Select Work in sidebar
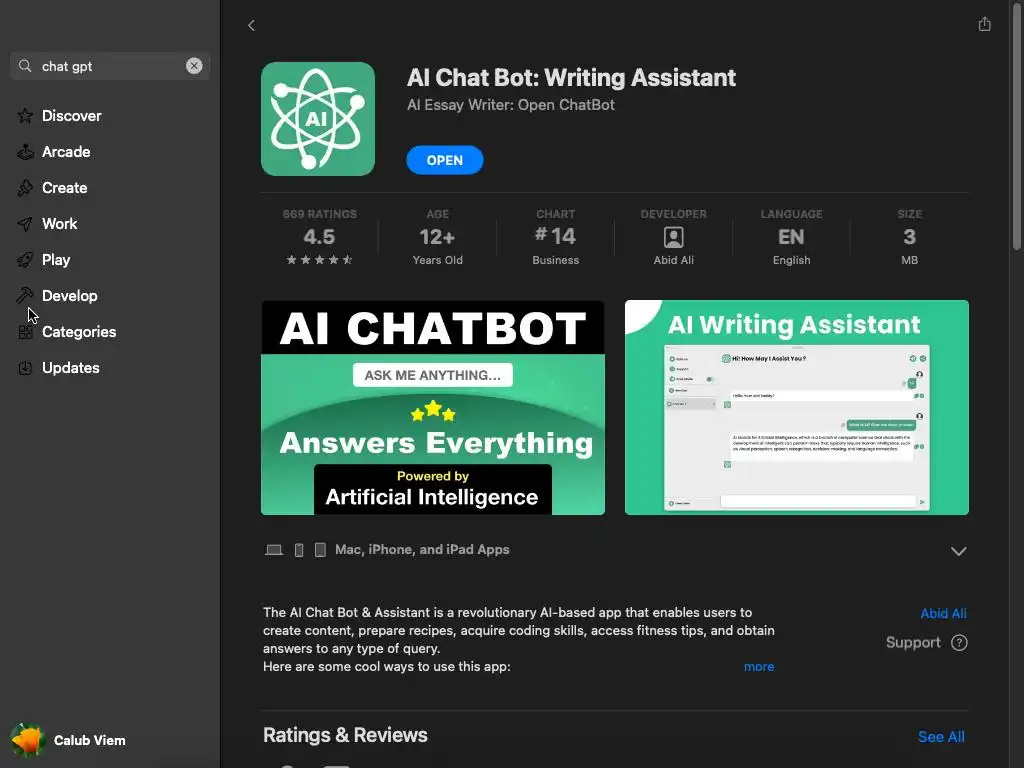Viewport: 1024px width, 768px height. coord(59,224)
